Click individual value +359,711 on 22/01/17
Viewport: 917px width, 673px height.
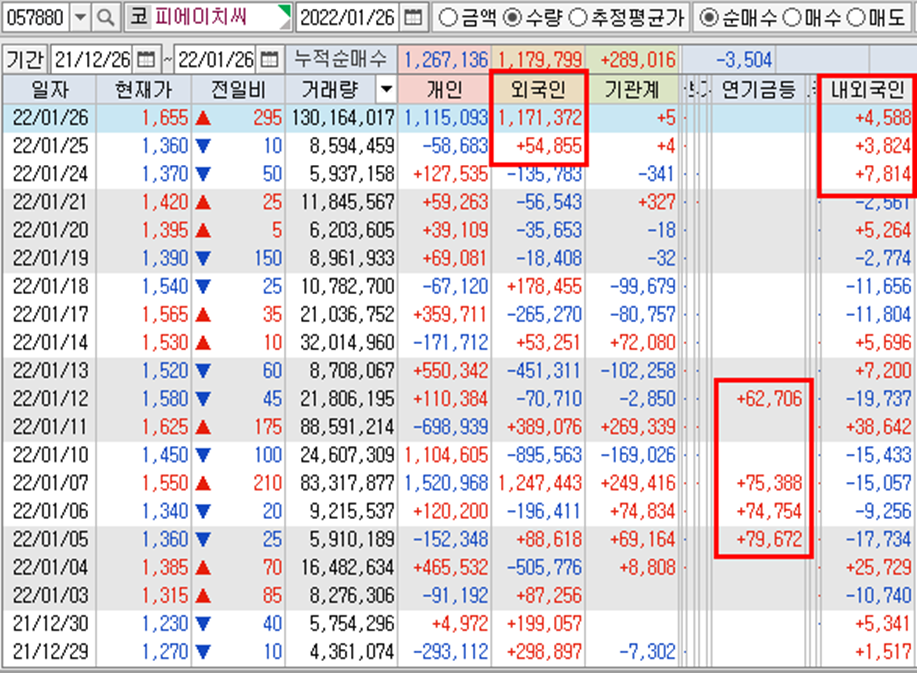[x=450, y=315]
